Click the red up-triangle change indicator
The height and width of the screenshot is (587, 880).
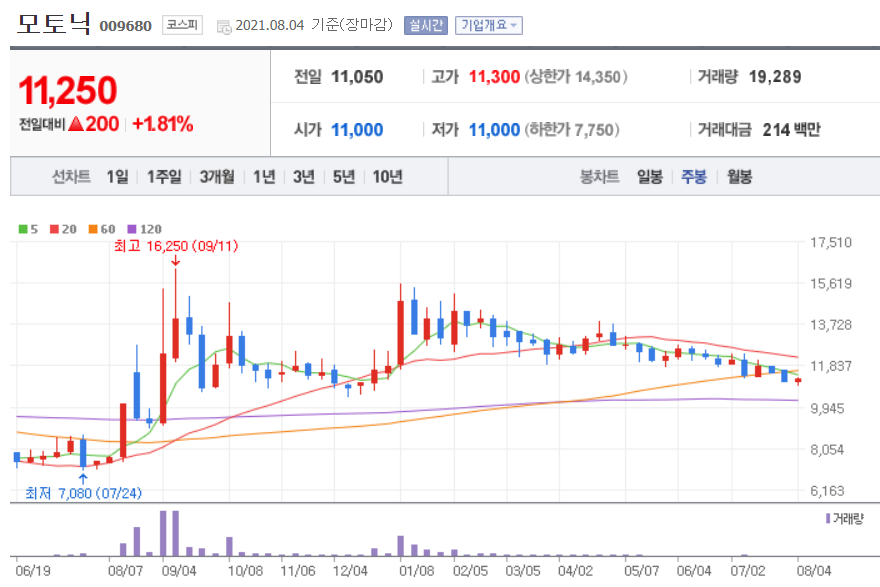pos(76,124)
